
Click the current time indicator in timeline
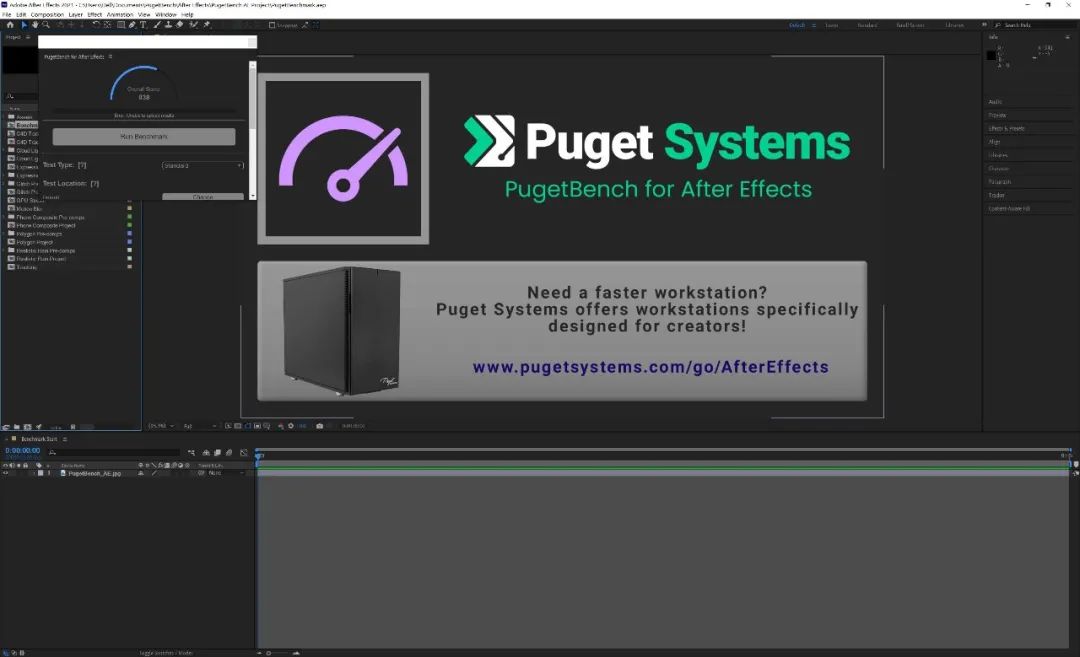(259, 456)
